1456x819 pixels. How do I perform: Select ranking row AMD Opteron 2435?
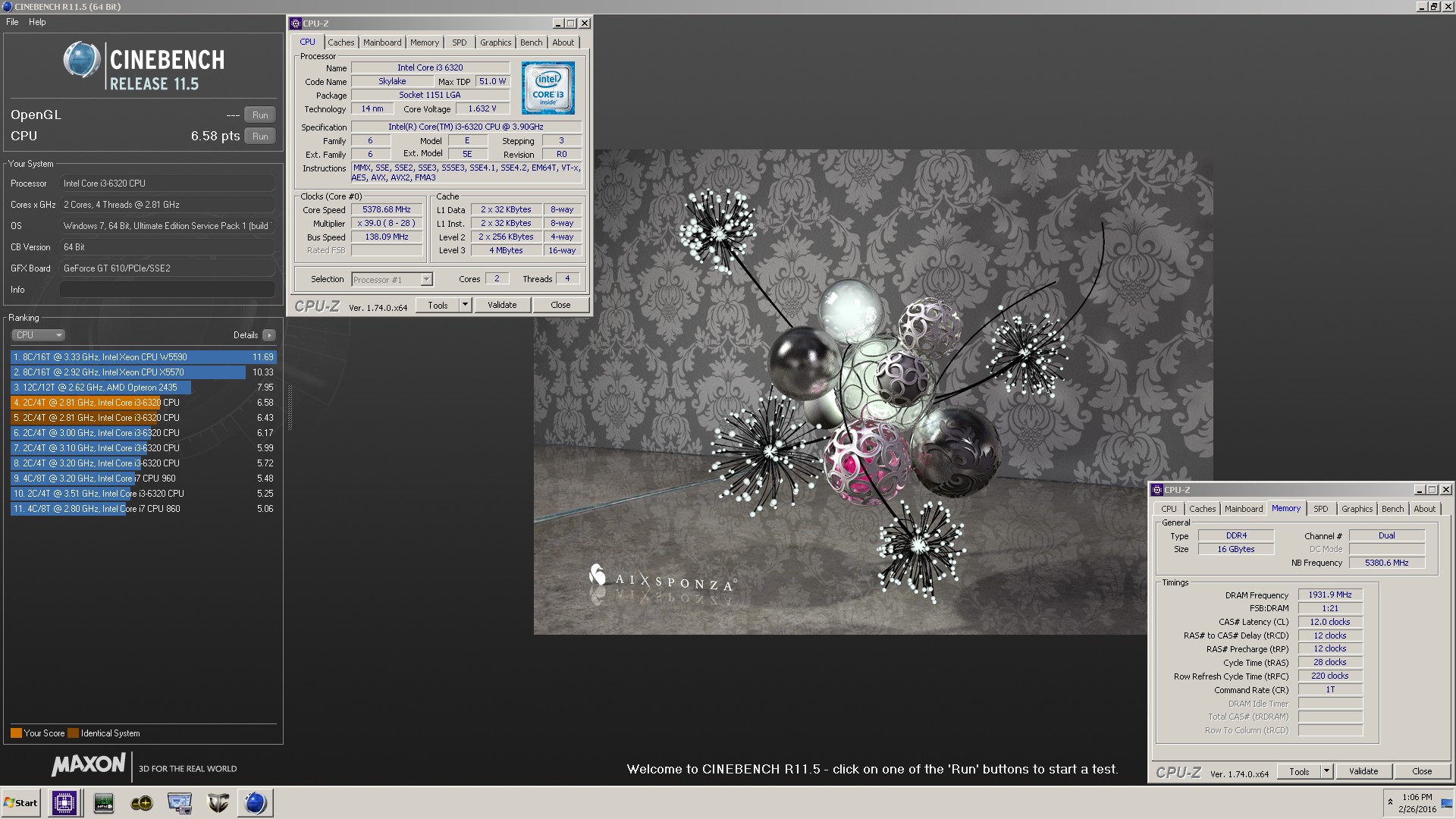[x=143, y=388]
